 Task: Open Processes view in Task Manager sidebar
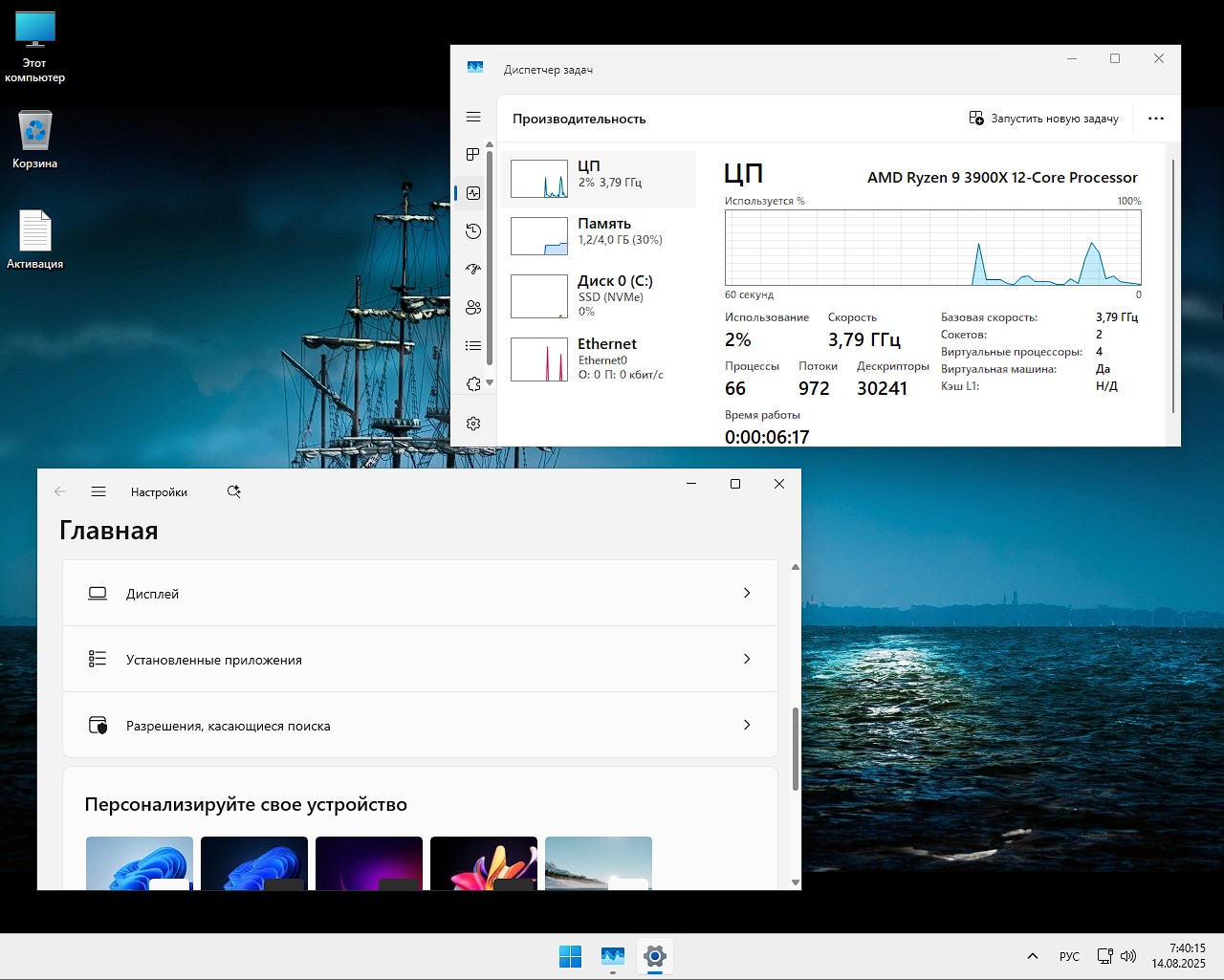pyautogui.click(x=473, y=154)
